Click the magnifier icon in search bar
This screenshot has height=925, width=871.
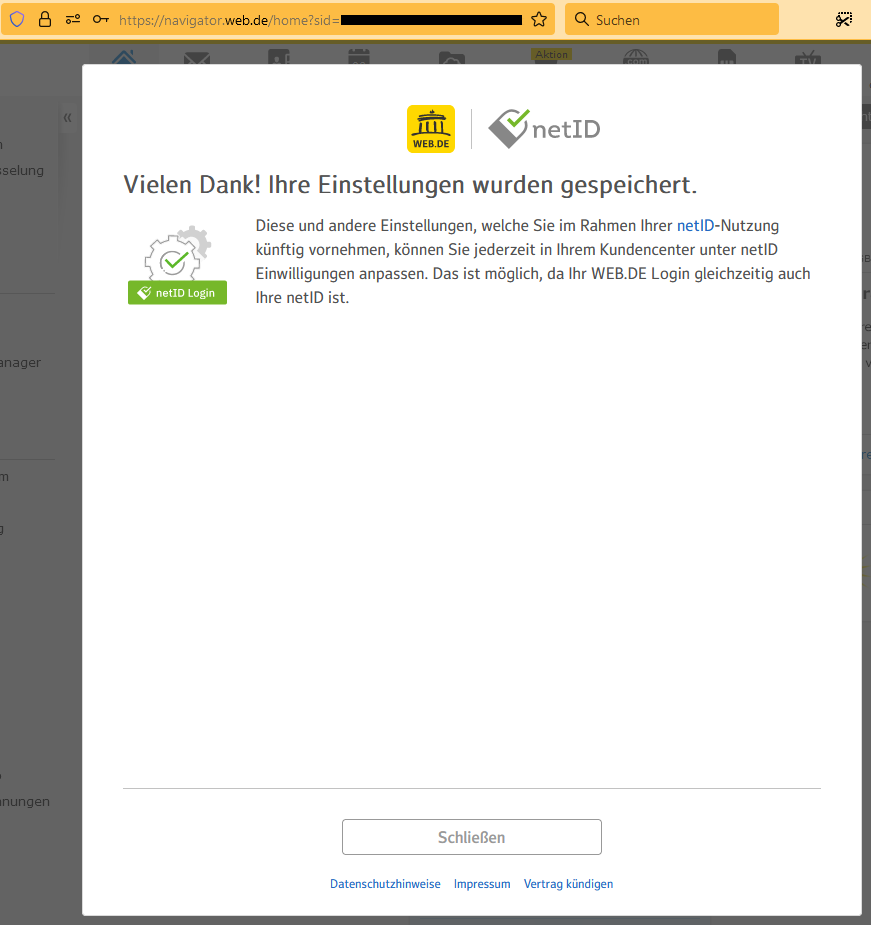[x=582, y=19]
